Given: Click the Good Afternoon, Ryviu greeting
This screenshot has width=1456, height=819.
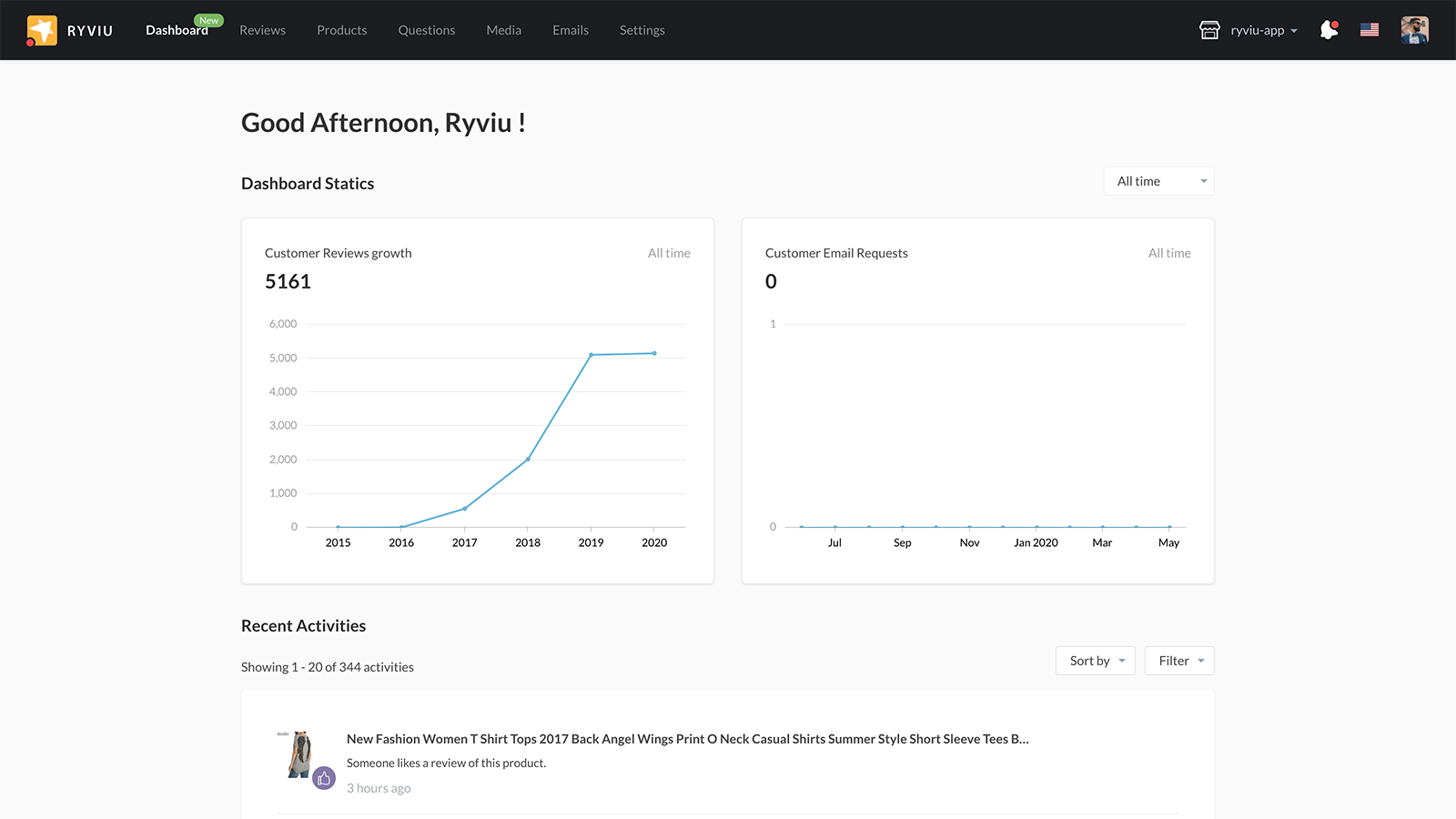Looking at the screenshot, I should [383, 123].
